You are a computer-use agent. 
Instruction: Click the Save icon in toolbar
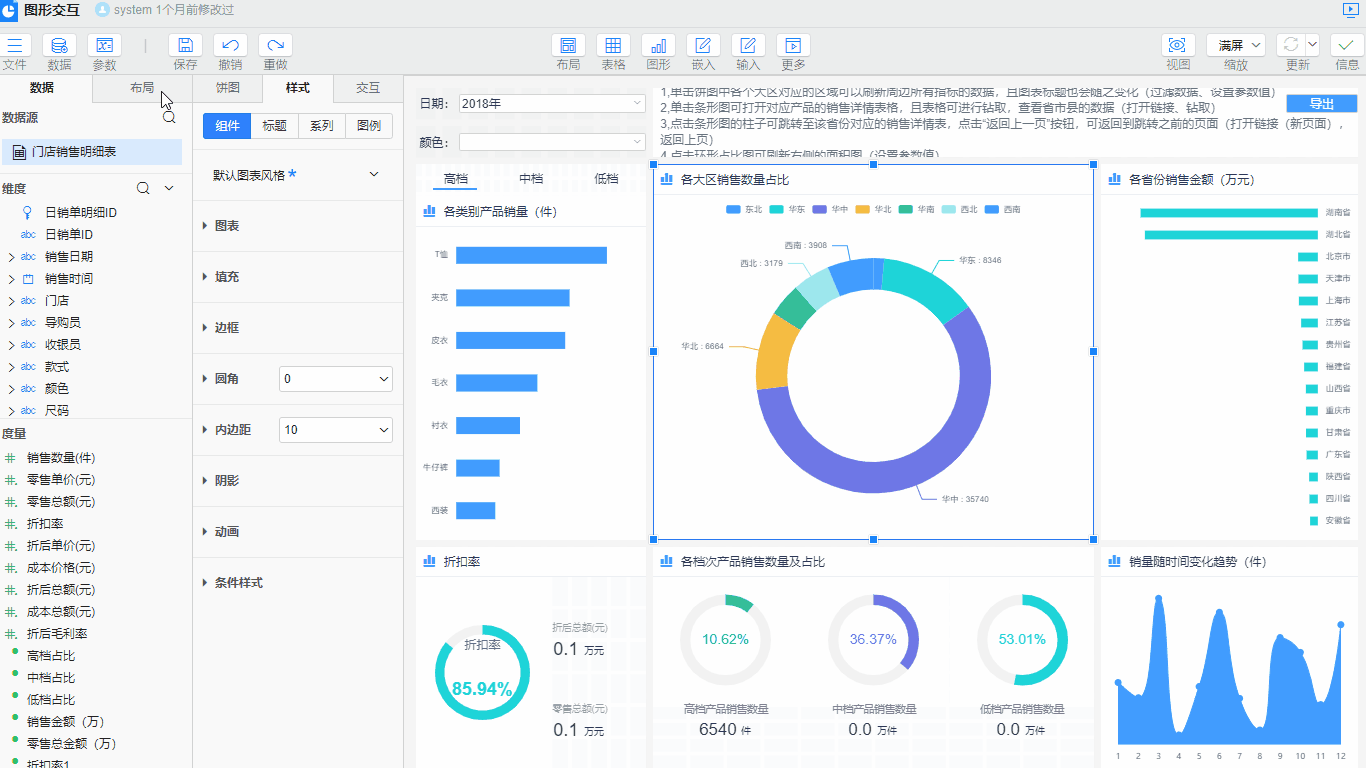pos(185,46)
